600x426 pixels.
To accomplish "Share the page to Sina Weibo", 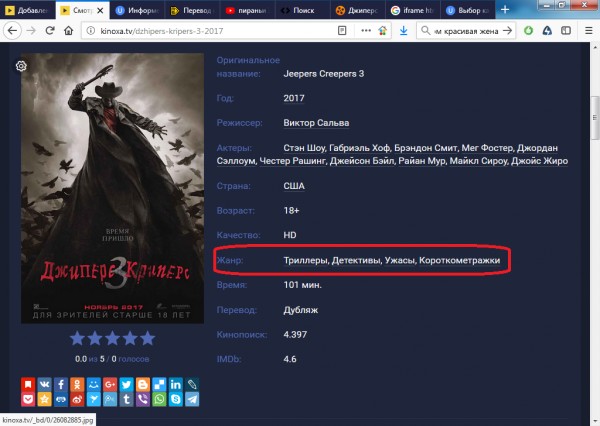I will point(77,399).
